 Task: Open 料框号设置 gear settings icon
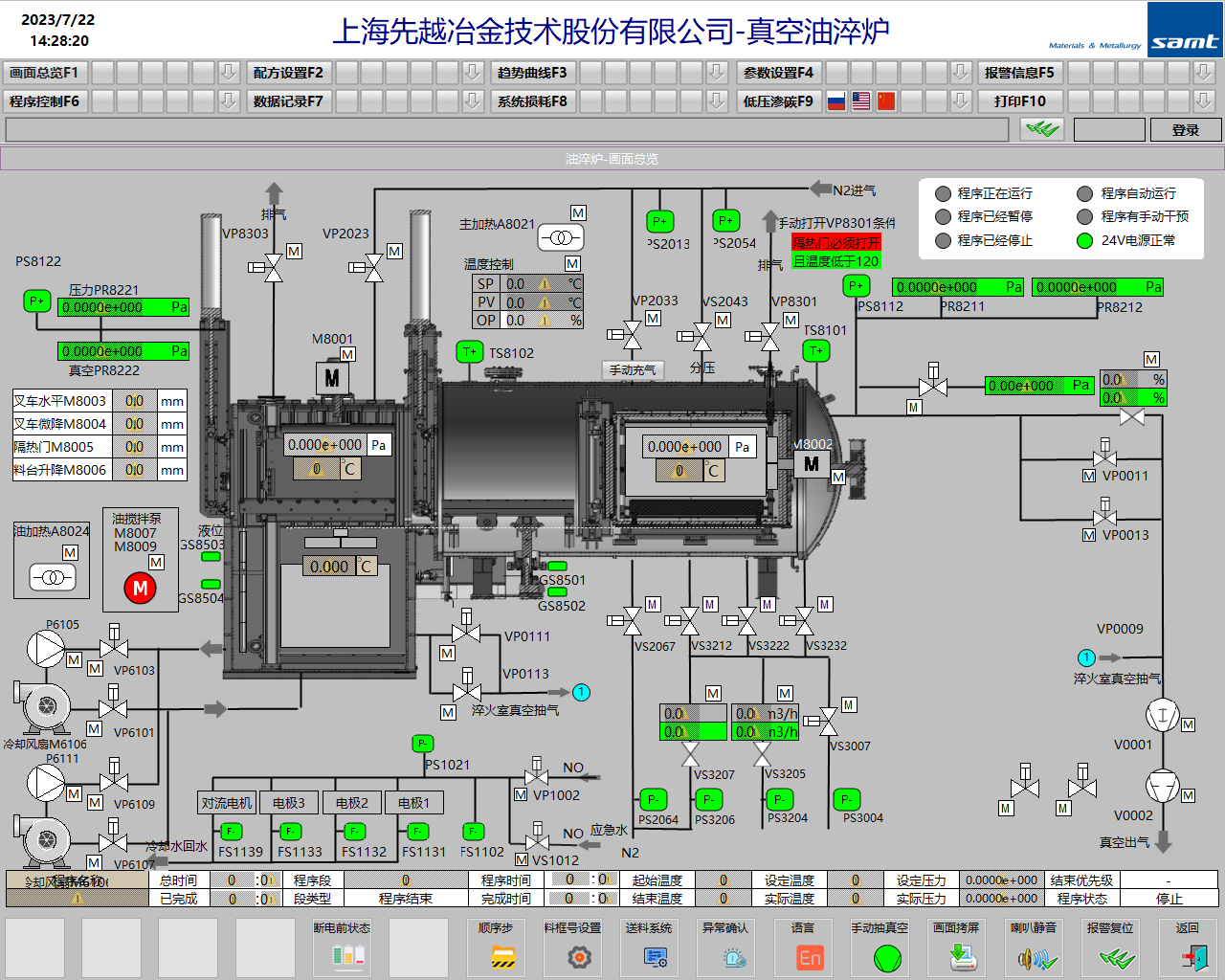click(579, 956)
